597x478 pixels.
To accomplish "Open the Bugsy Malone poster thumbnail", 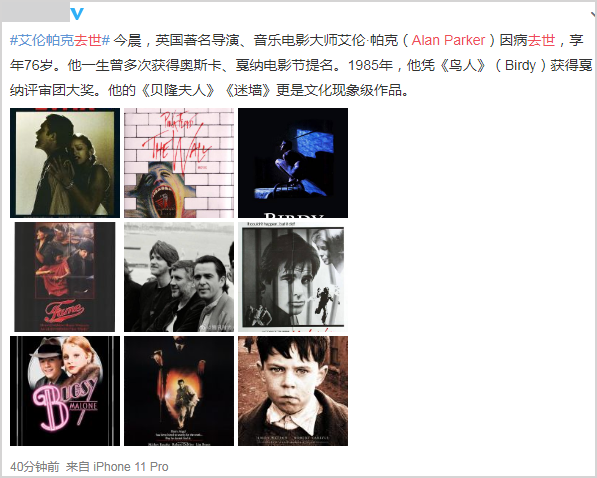I will coord(65,391).
